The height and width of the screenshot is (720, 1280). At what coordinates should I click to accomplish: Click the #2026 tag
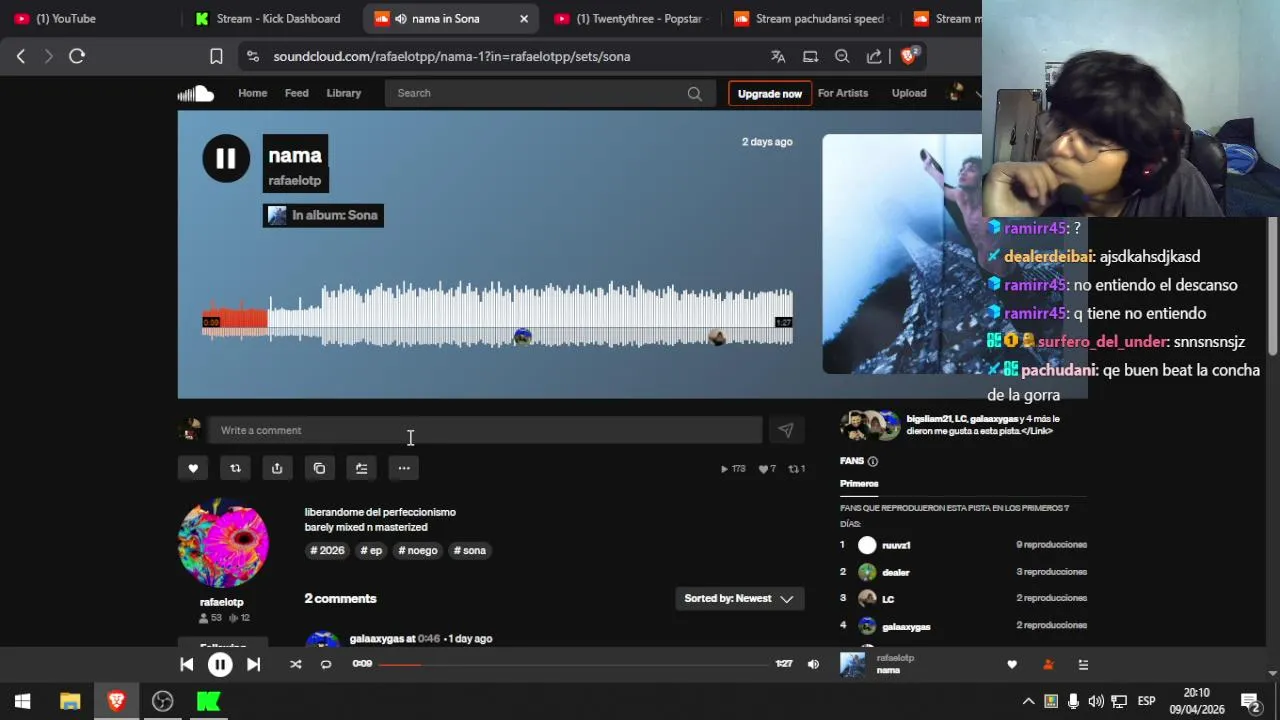coord(327,550)
